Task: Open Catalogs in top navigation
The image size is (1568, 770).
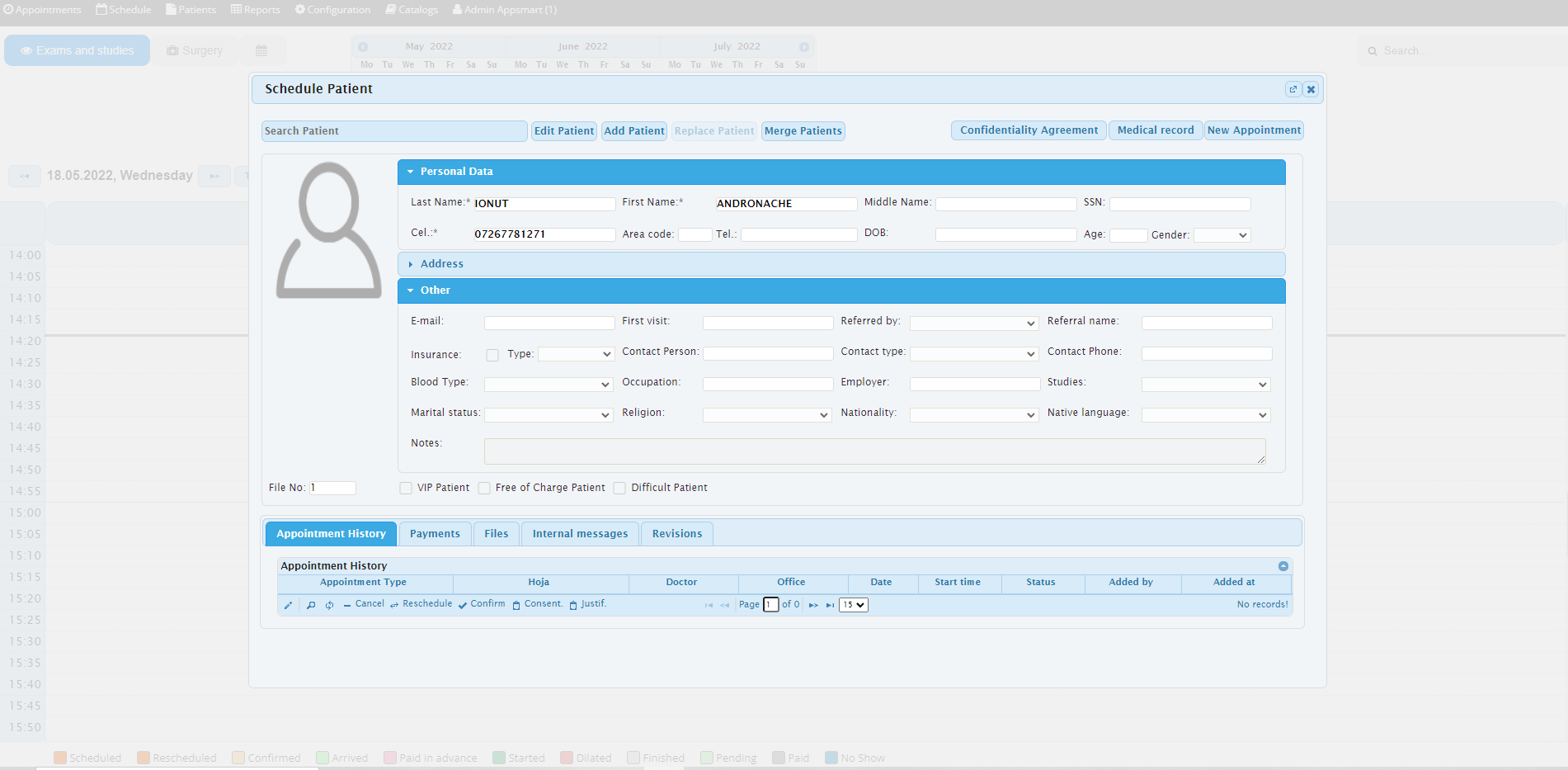Action: [x=412, y=10]
